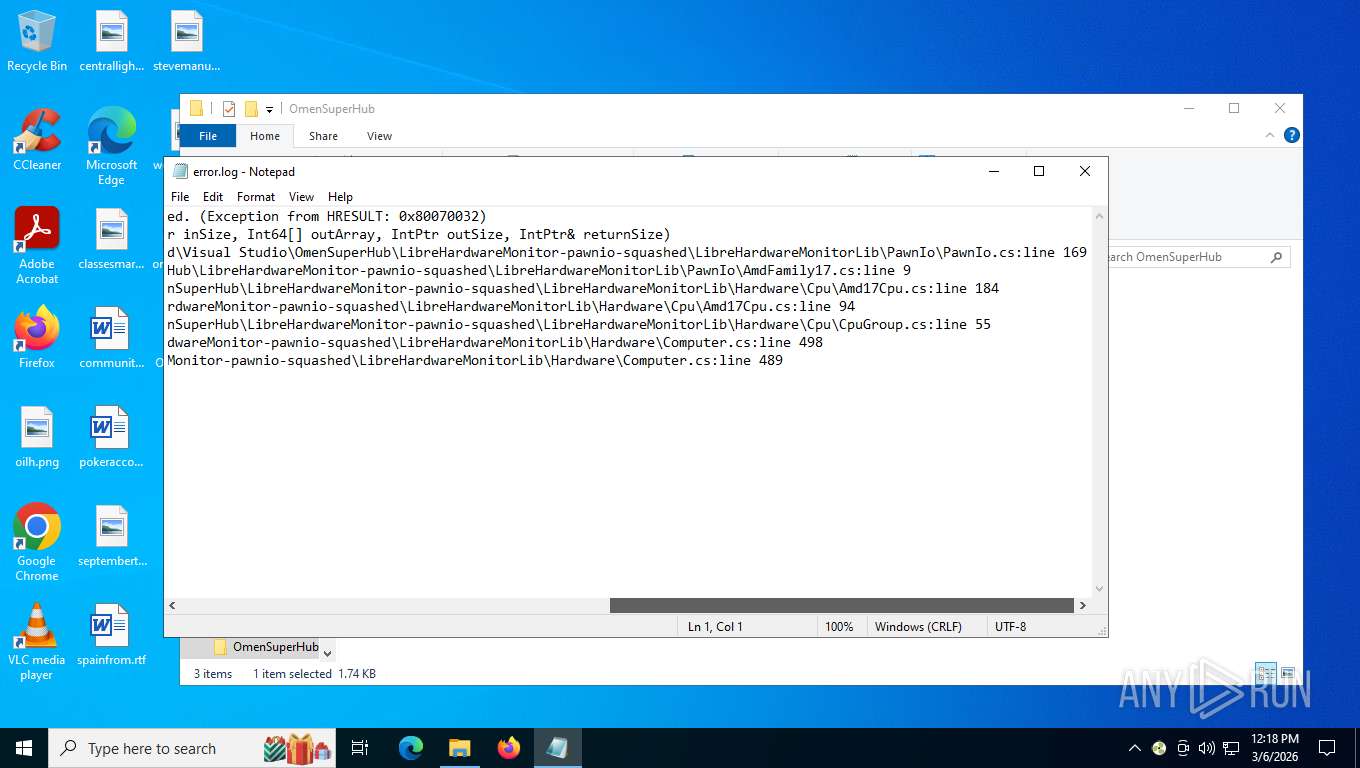Image resolution: width=1360 pixels, height=768 pixels.
Task: Open Microsoft Edge from the taskbar
Action: [x=411, y=748]
